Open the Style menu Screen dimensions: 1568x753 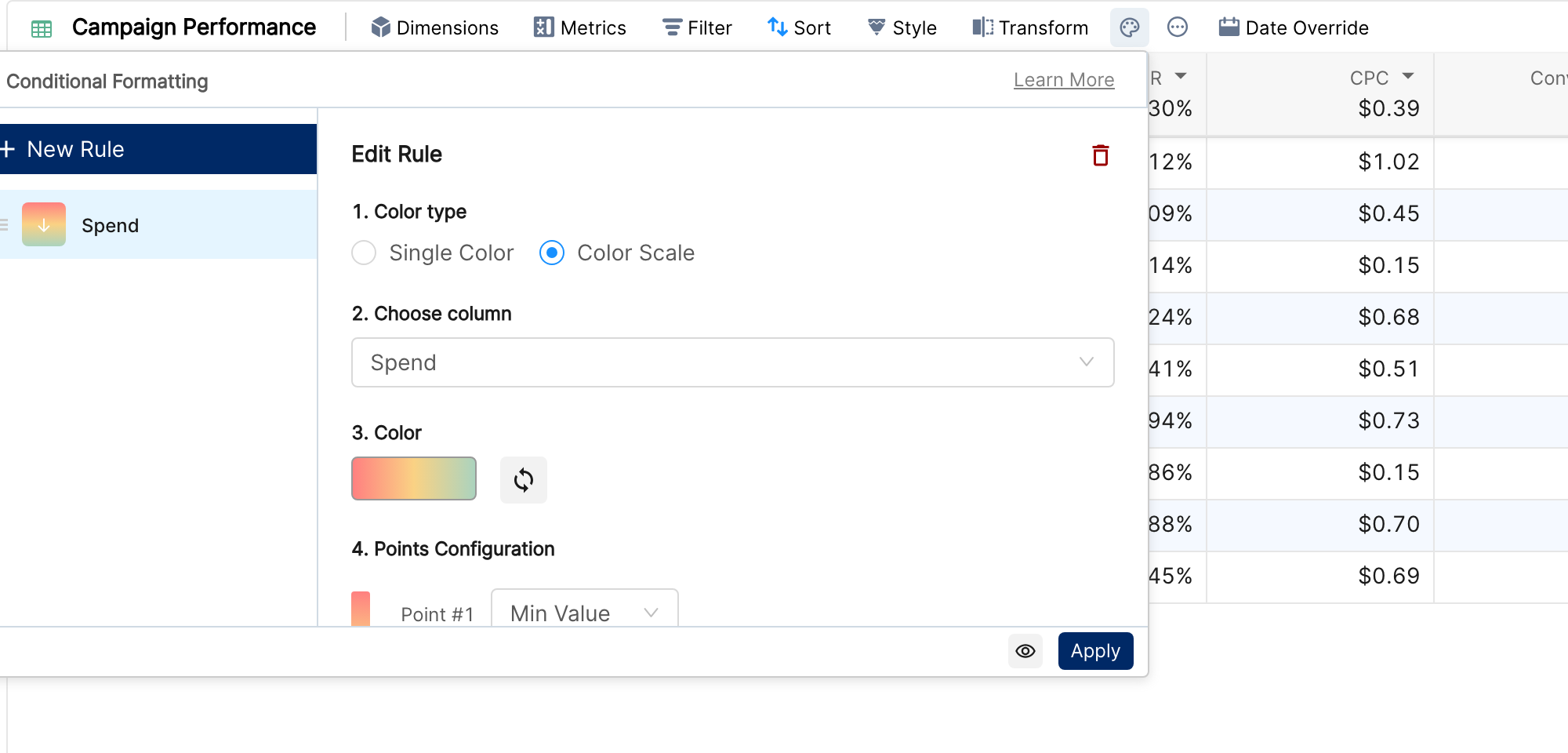[x=902, y=27]
